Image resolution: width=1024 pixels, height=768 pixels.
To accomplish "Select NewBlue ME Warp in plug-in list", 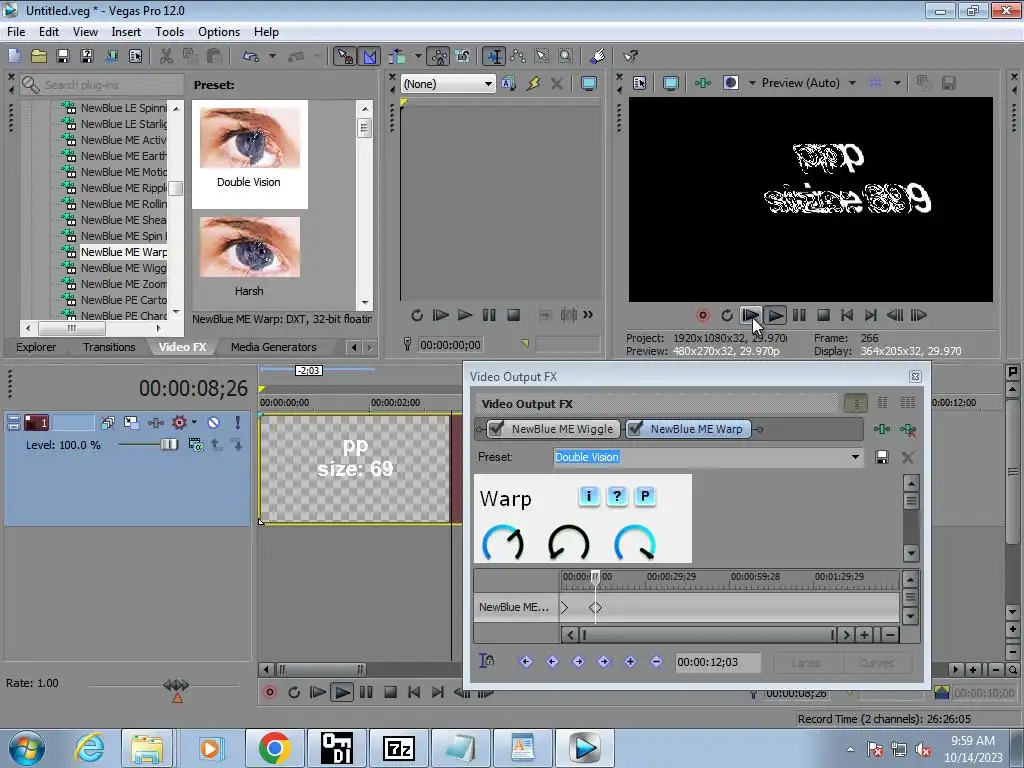I will (123, 252).
